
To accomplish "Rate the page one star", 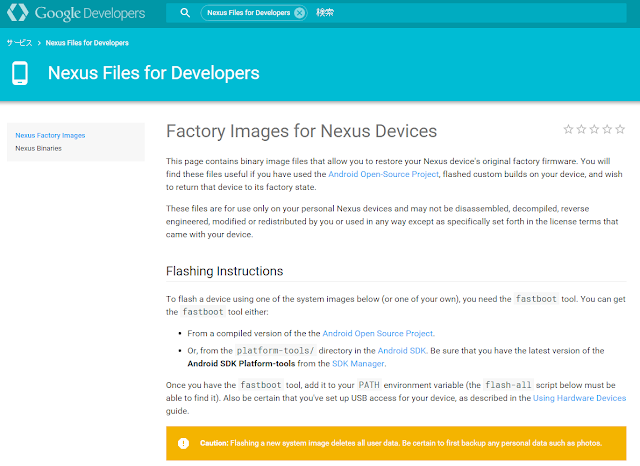I will click(x=568, y=129).
